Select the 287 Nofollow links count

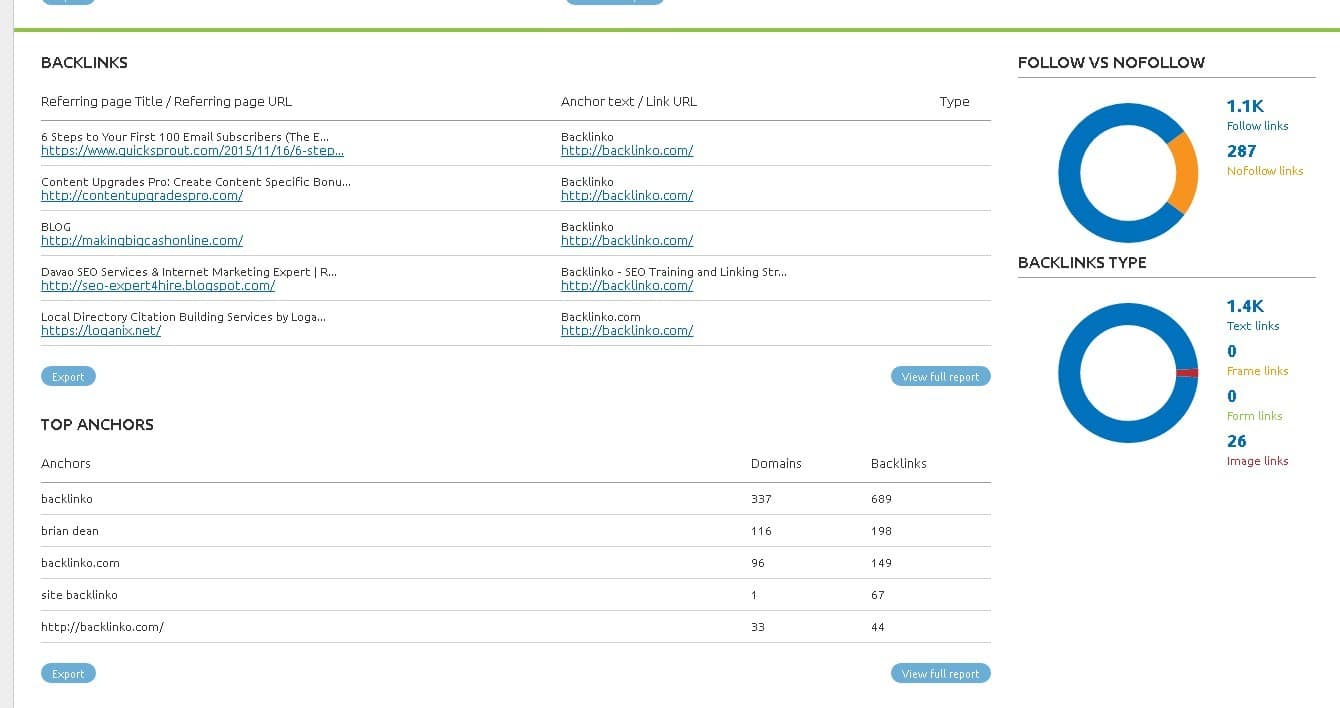1241,151
